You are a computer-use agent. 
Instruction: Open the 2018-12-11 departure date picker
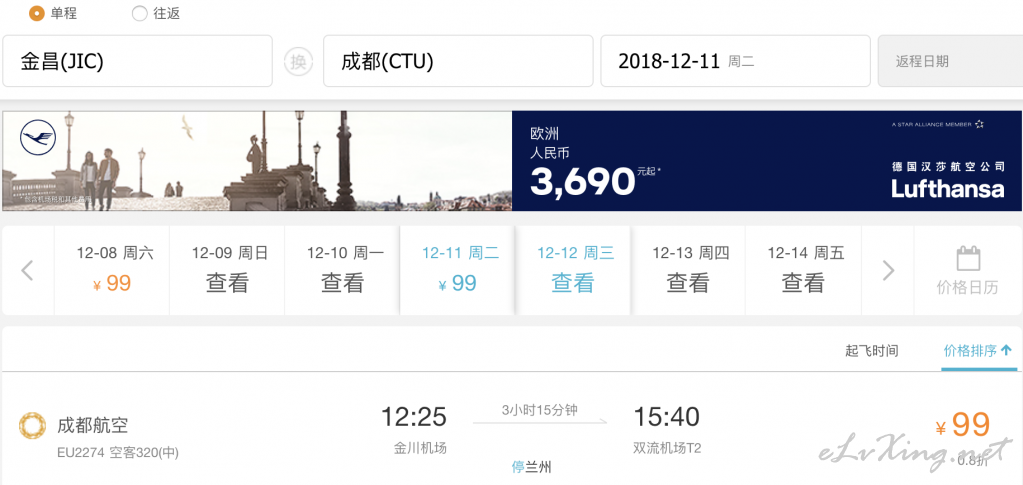click(735, 61)
